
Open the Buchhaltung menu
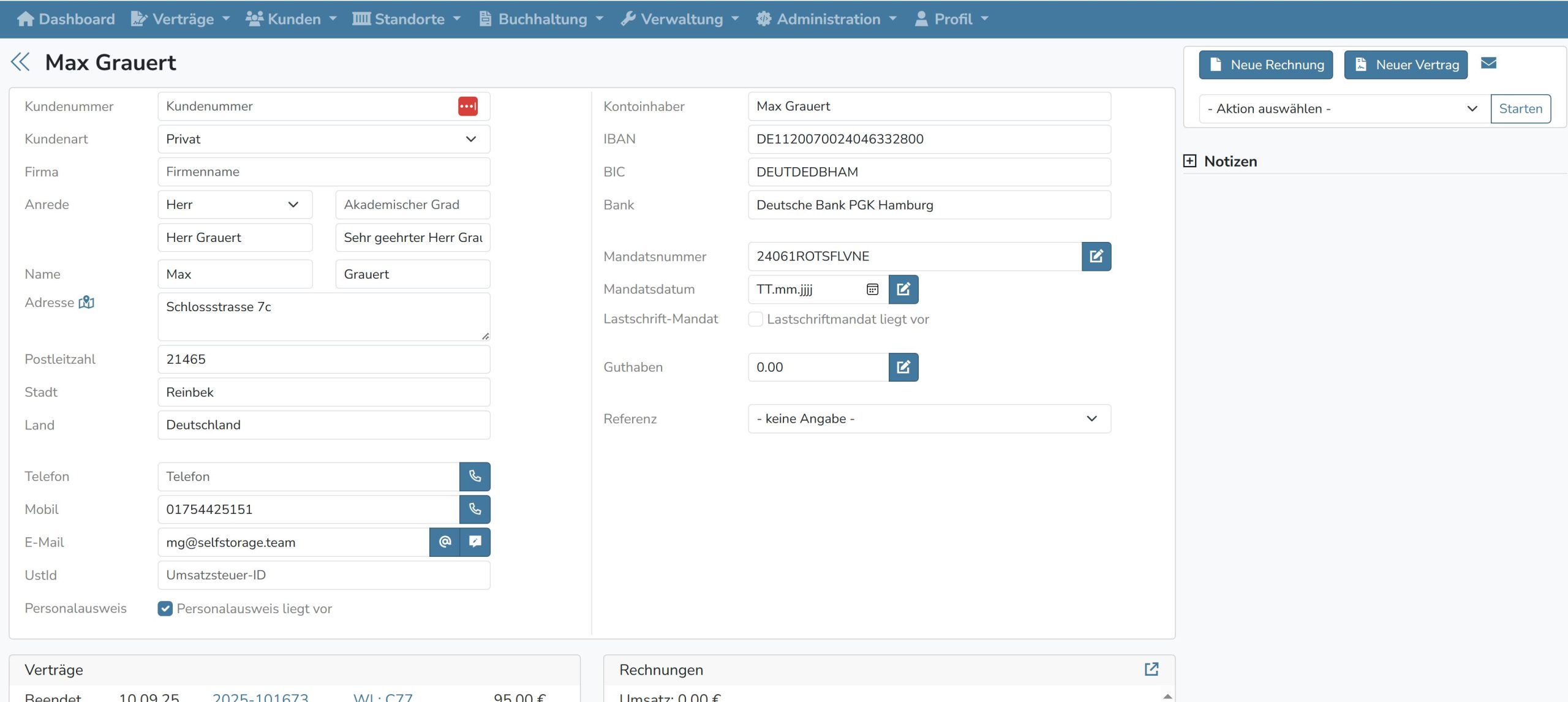point(541,19)
